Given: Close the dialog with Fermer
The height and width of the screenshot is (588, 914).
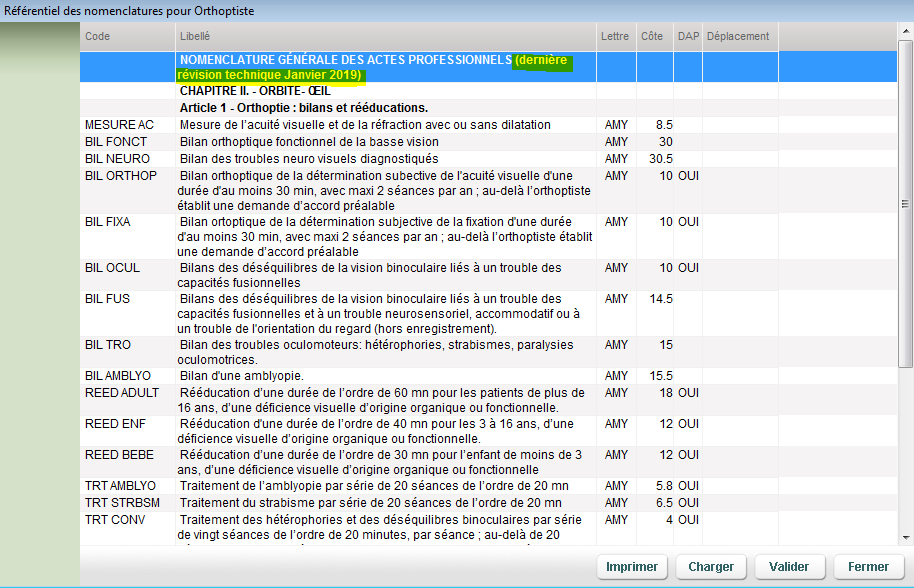Looking at the screenshot, I should pos(868,566).
